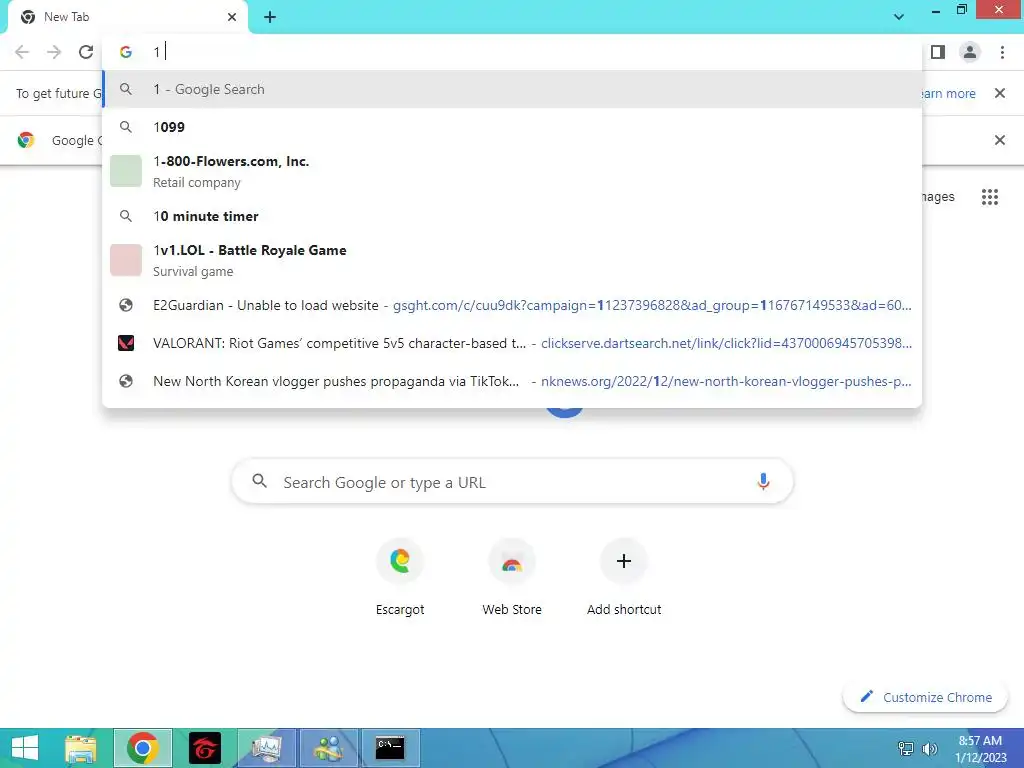Viewport: 1024px width, 768px height.
Task: Open the Command Prompt taskbar window
Action: (x=391, y=748)
